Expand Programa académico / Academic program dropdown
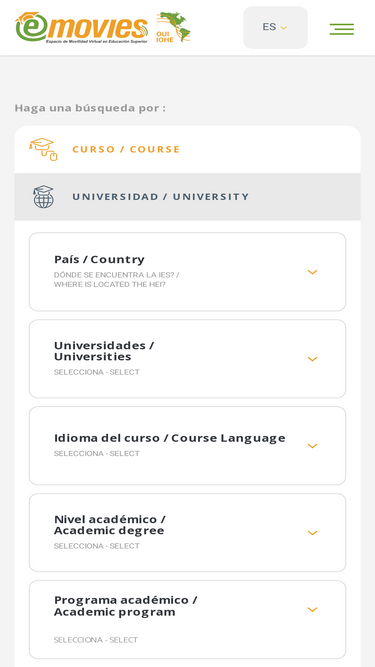 (188, 619)
